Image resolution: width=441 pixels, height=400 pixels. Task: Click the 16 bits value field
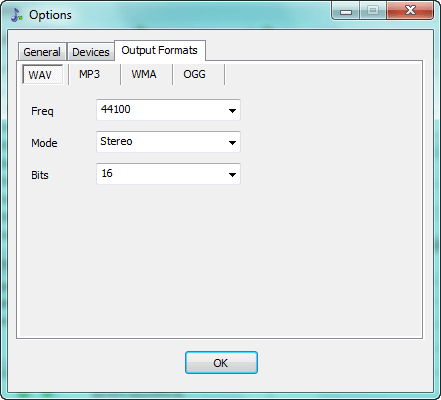click(x=168, y=174)
